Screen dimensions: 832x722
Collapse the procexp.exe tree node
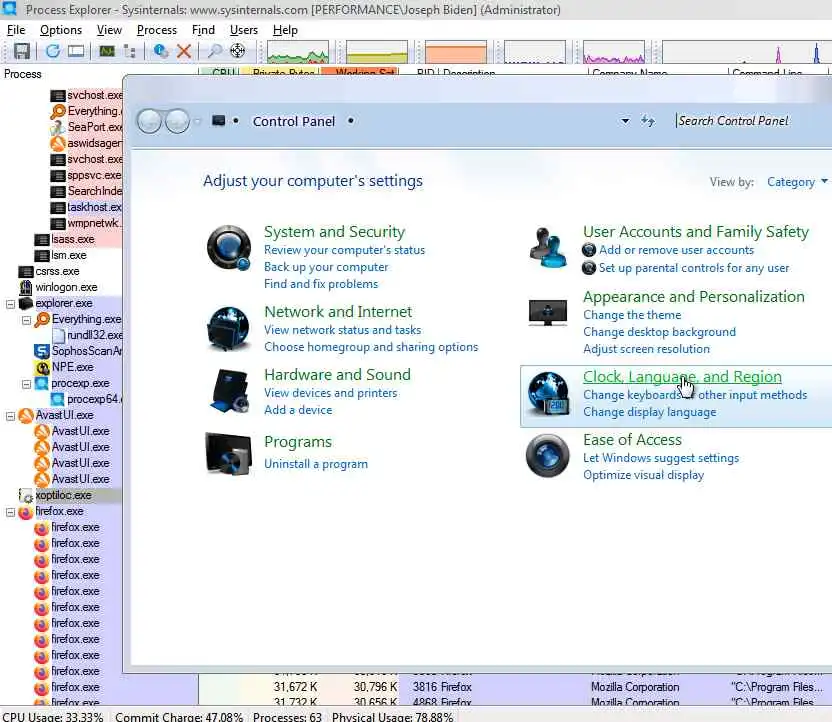coord(26,384)
